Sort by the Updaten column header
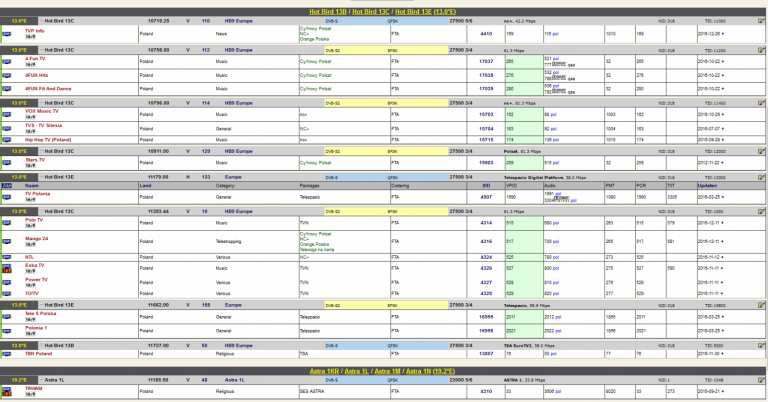The image size is (768, 402). [x=707, y=186]
